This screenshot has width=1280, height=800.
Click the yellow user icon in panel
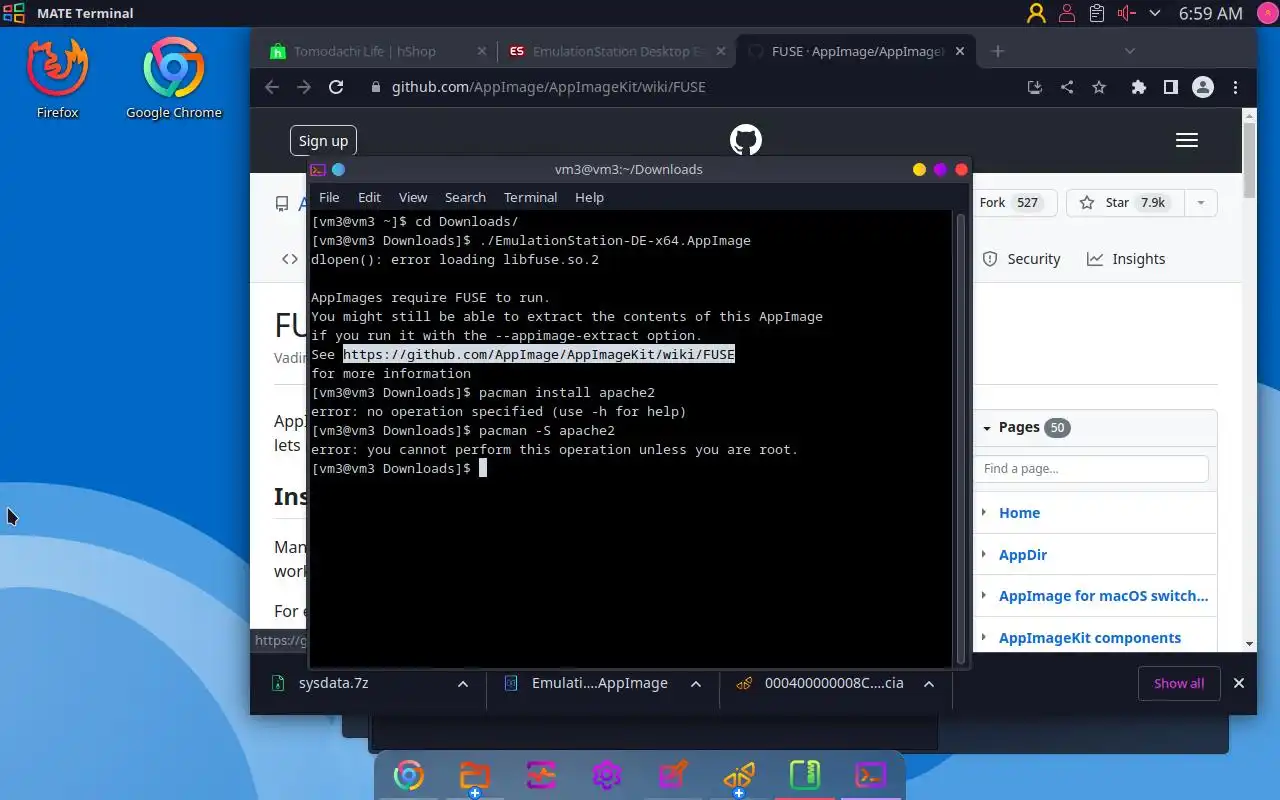1037,13
